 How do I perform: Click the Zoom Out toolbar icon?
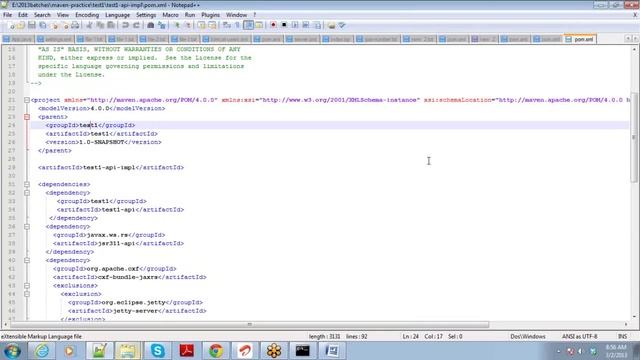tap(188, 25)
